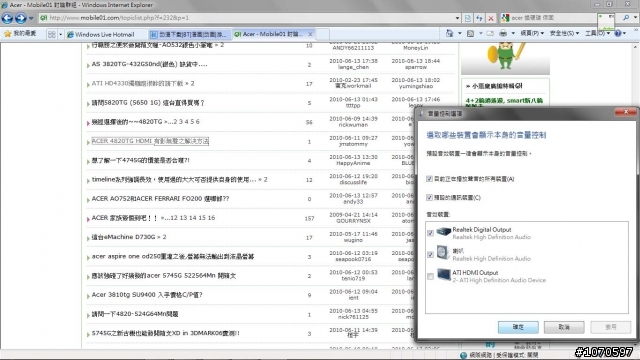
Task: Go to page 6 of the 4820TG thread
Action: point(198,122)
